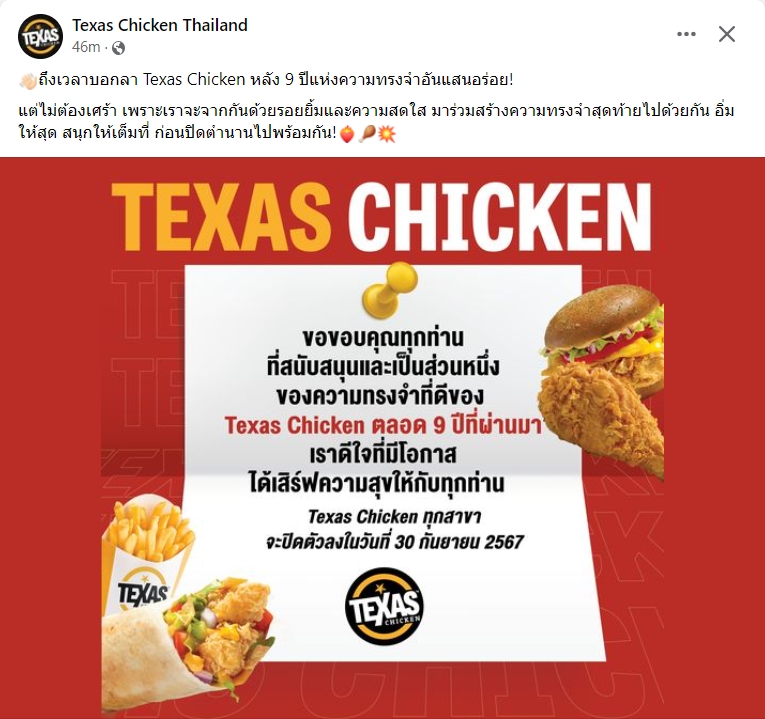Screen dimensions: 765x719
Task: Click the explosion emoji ending the caption
Action: point(387,134)
